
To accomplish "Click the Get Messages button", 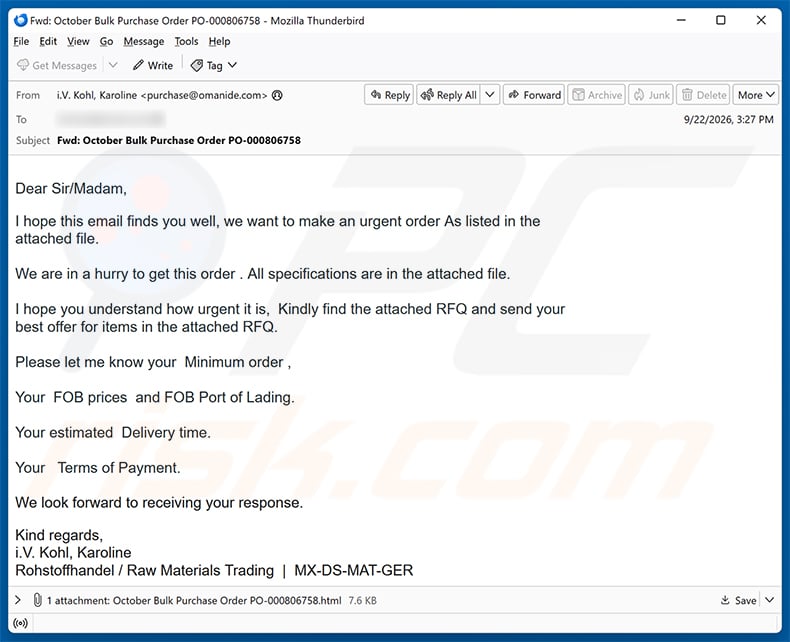I will (56, 66).
